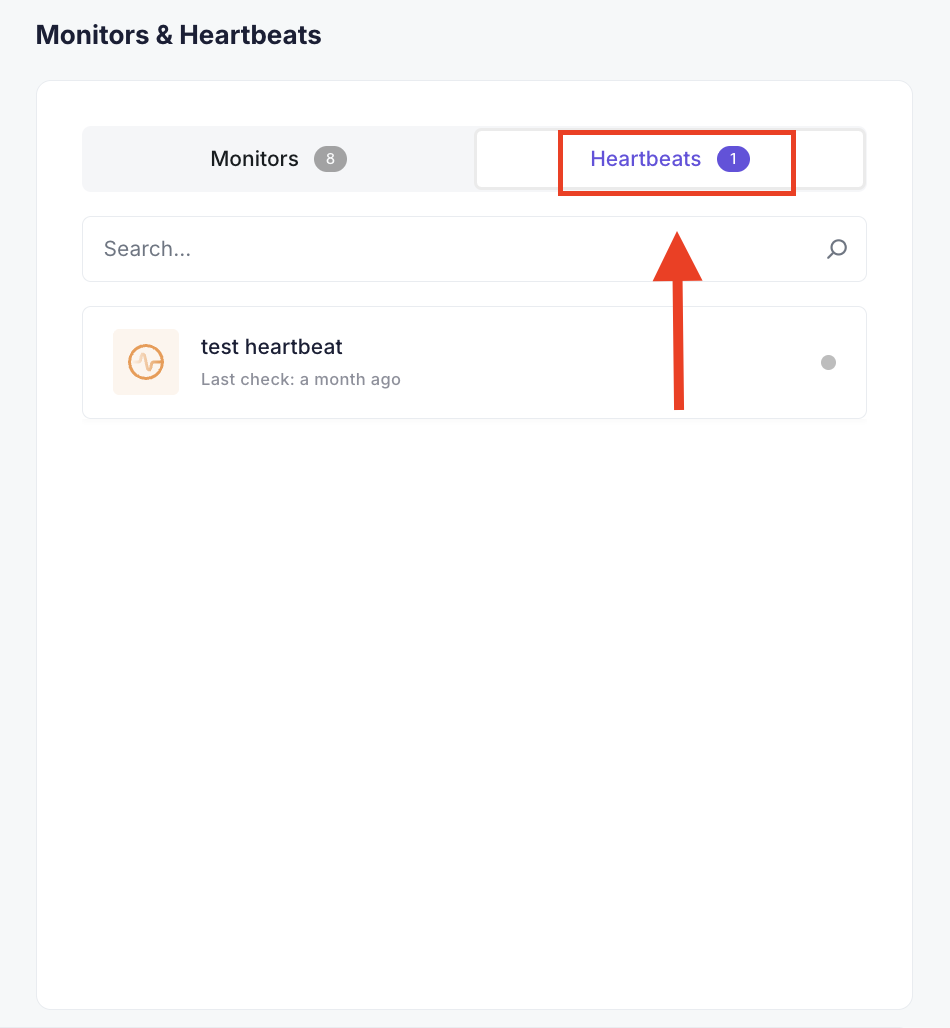Click the red arrow annotation head
This screenshot has width=950, height=1028.
tap(677, 257)
